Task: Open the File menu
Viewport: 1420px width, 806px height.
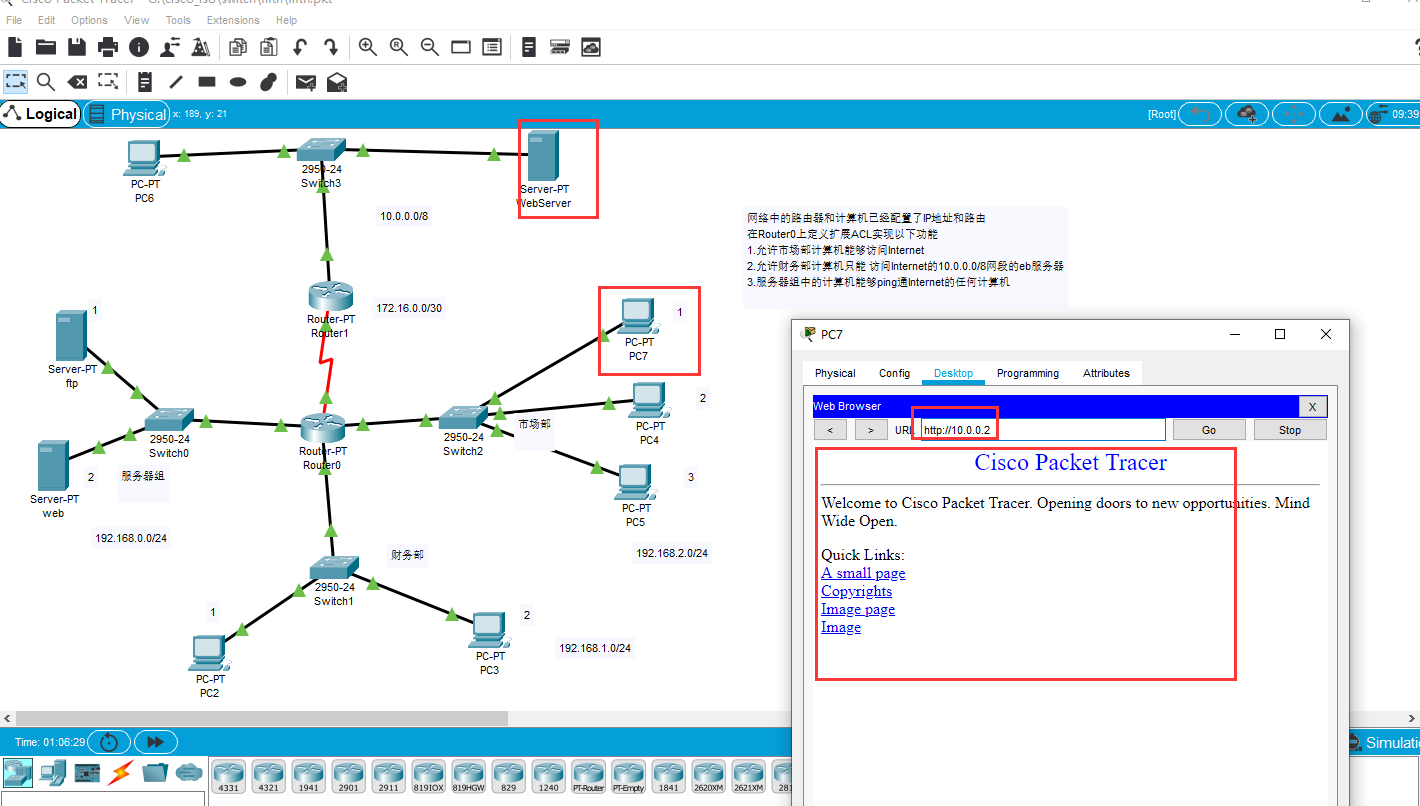Action: tap(14, 20)
